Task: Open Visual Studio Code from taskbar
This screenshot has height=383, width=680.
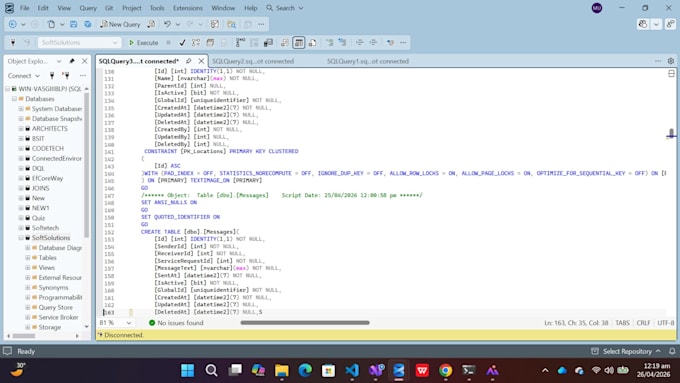Action: point(352,370)
